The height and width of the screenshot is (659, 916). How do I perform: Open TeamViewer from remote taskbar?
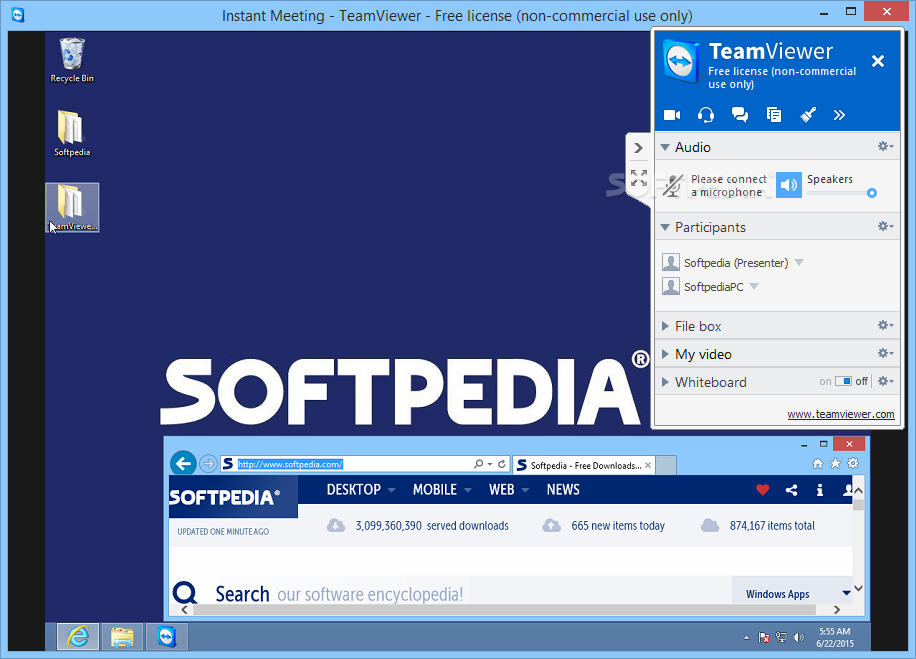[167, 637]
